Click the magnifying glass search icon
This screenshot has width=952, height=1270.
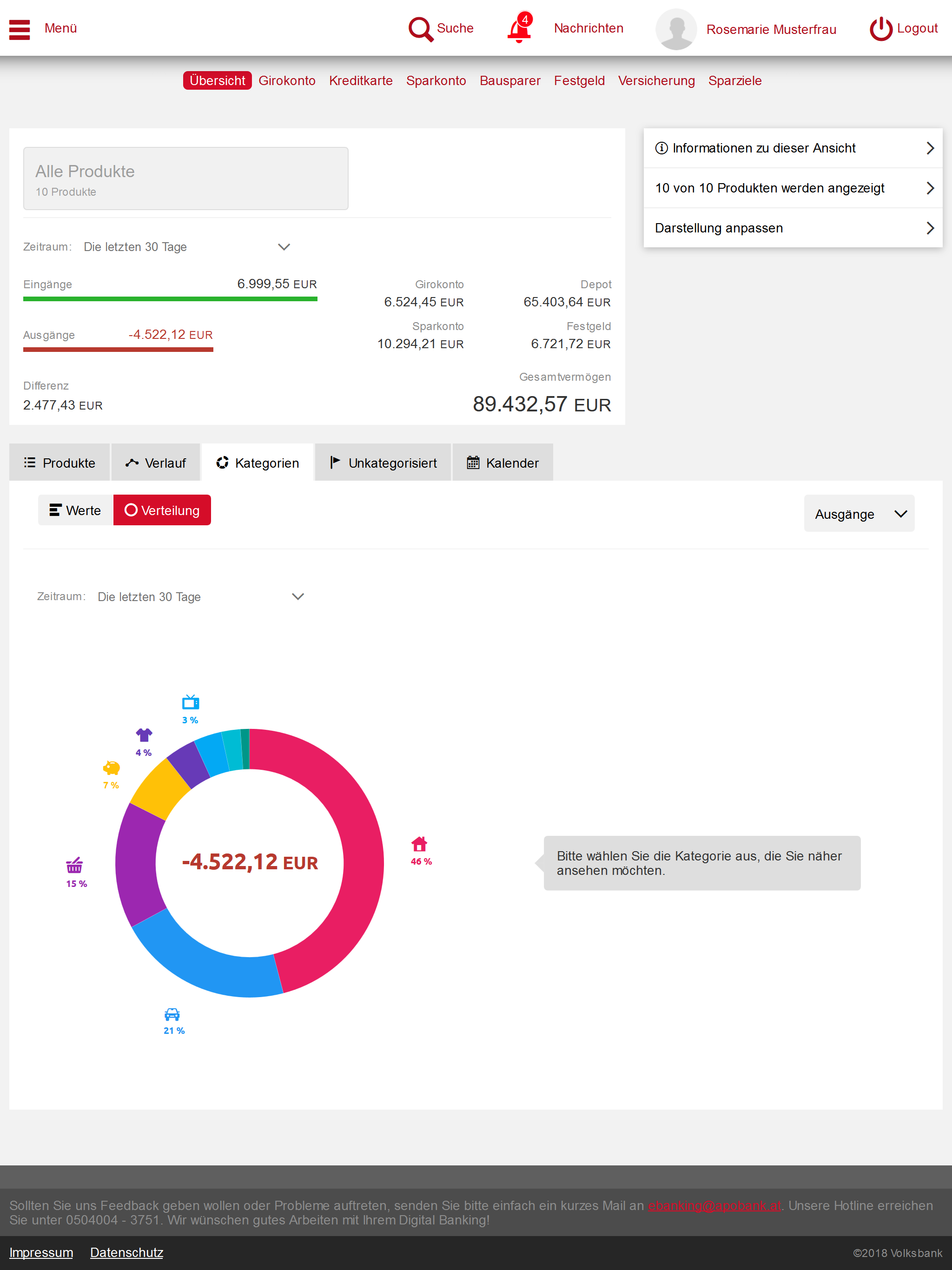(x=421, y=29)
